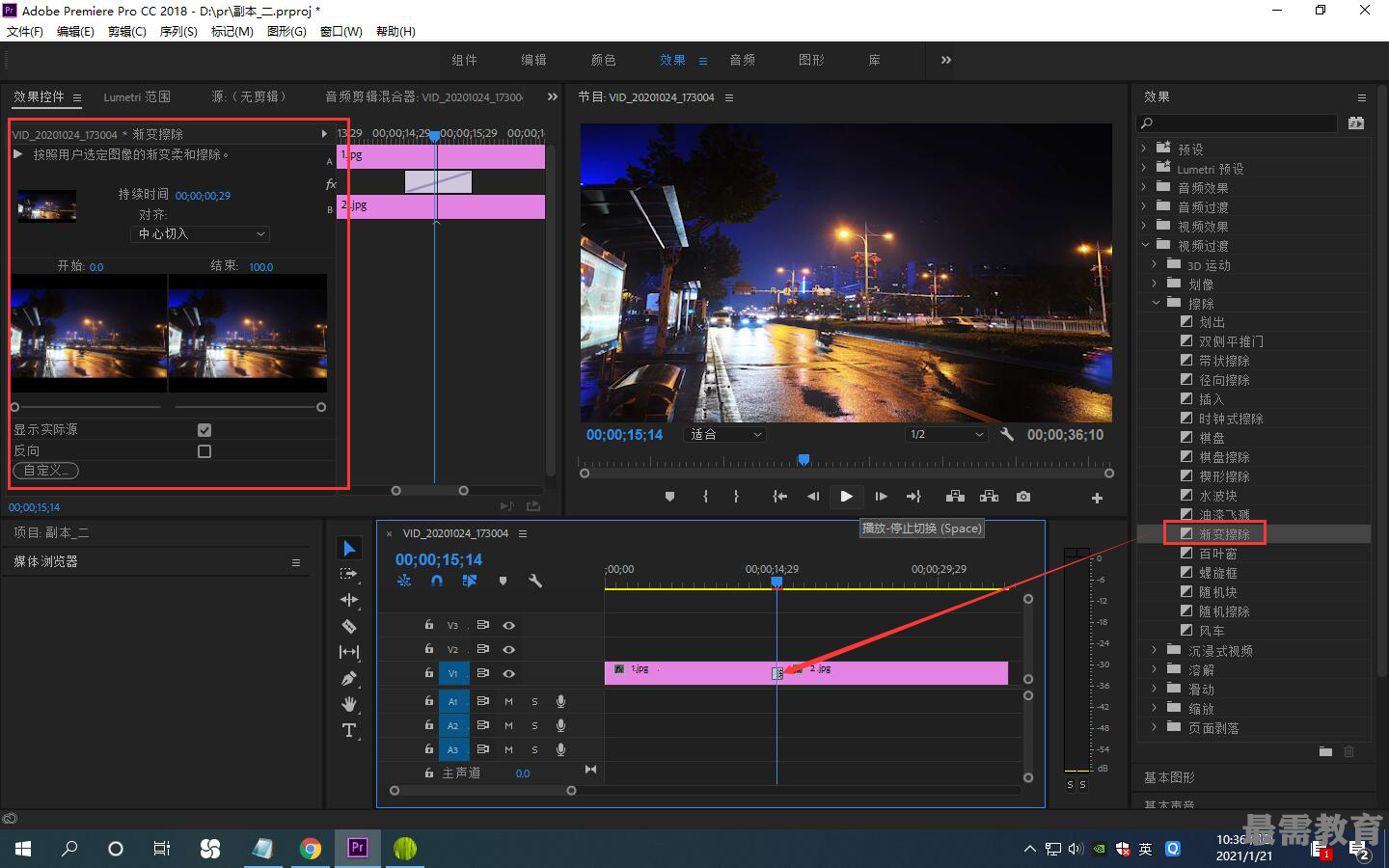Viewport: 1389px width, 868px height.
Task: Add a timeline marker icon
Action: (503, 581)
